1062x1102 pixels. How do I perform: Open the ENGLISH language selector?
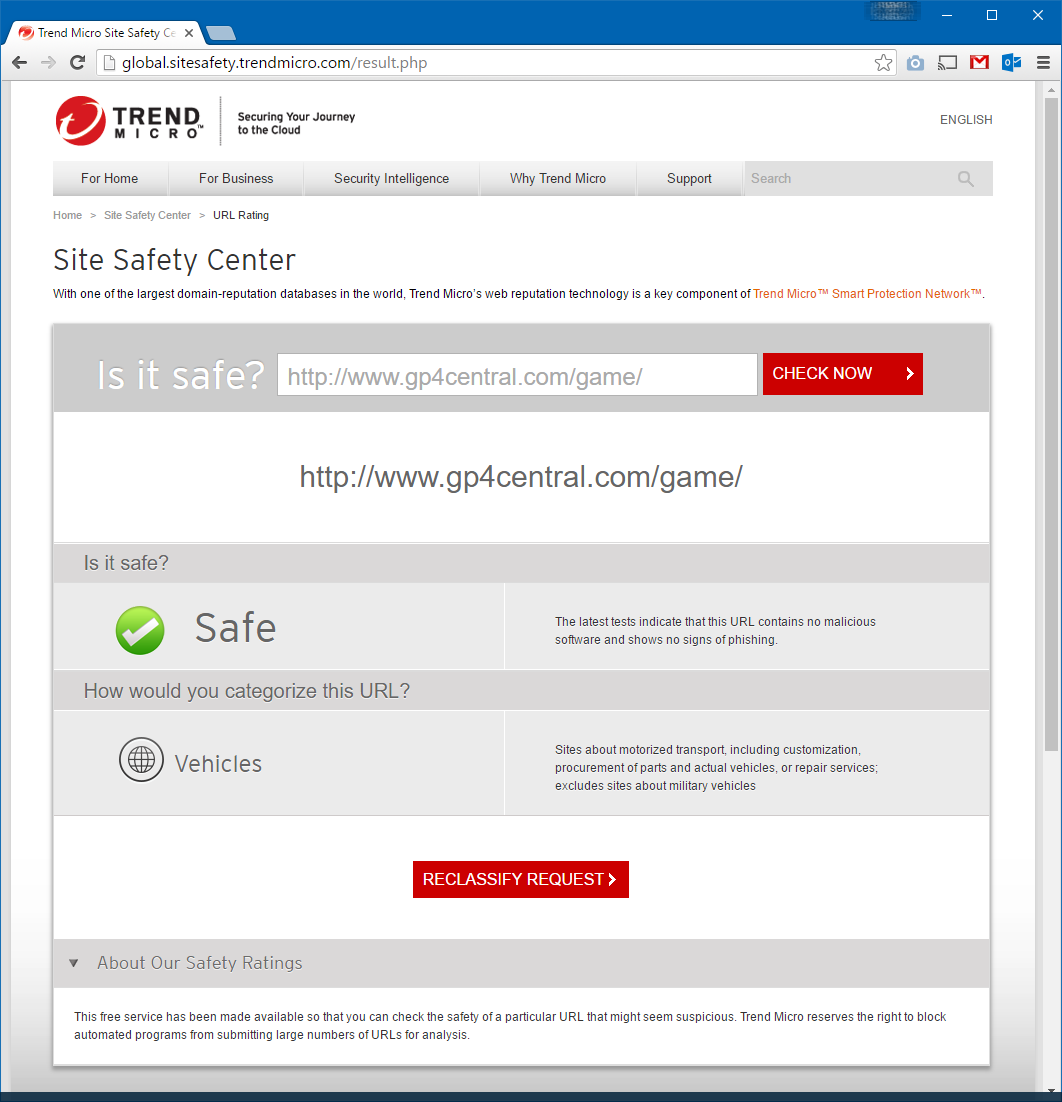(966, 119)
